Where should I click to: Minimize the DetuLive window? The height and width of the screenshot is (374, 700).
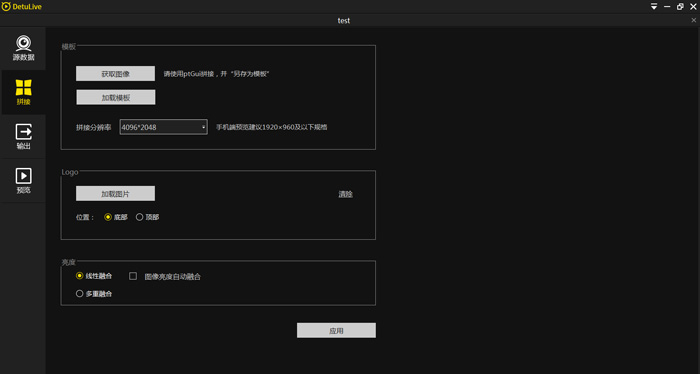[x=667, y=7]
